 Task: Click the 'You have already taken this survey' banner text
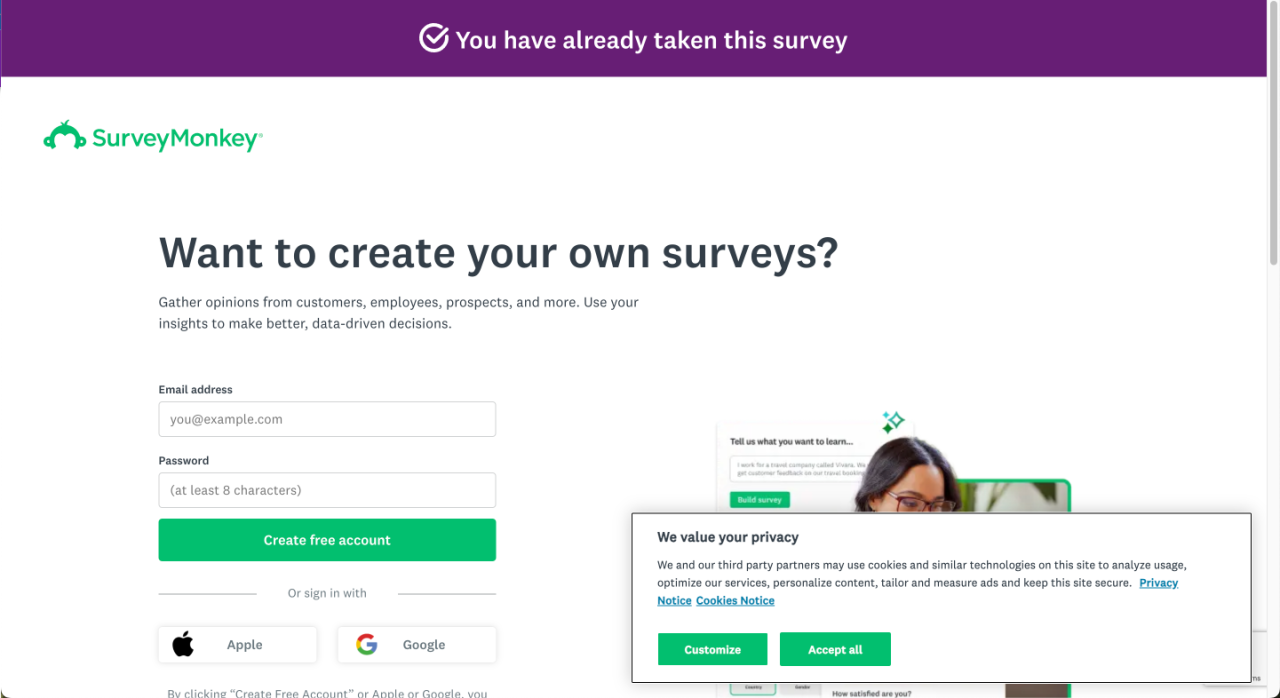[651, 40]
